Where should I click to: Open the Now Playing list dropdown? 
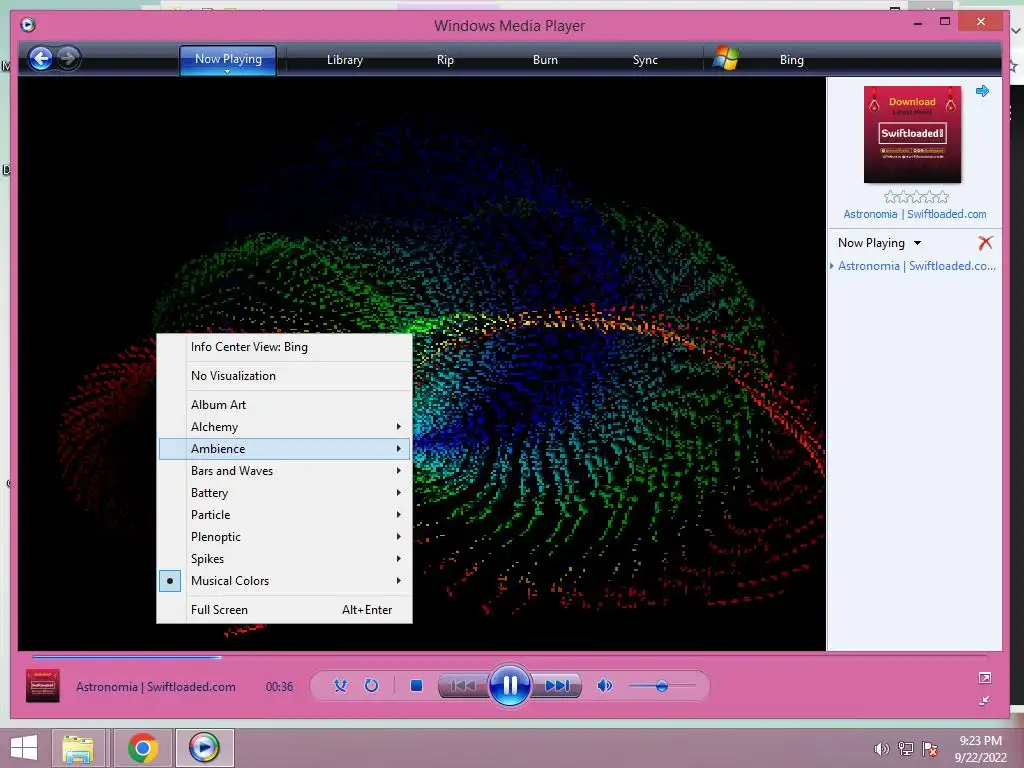(x=917, y=243)
